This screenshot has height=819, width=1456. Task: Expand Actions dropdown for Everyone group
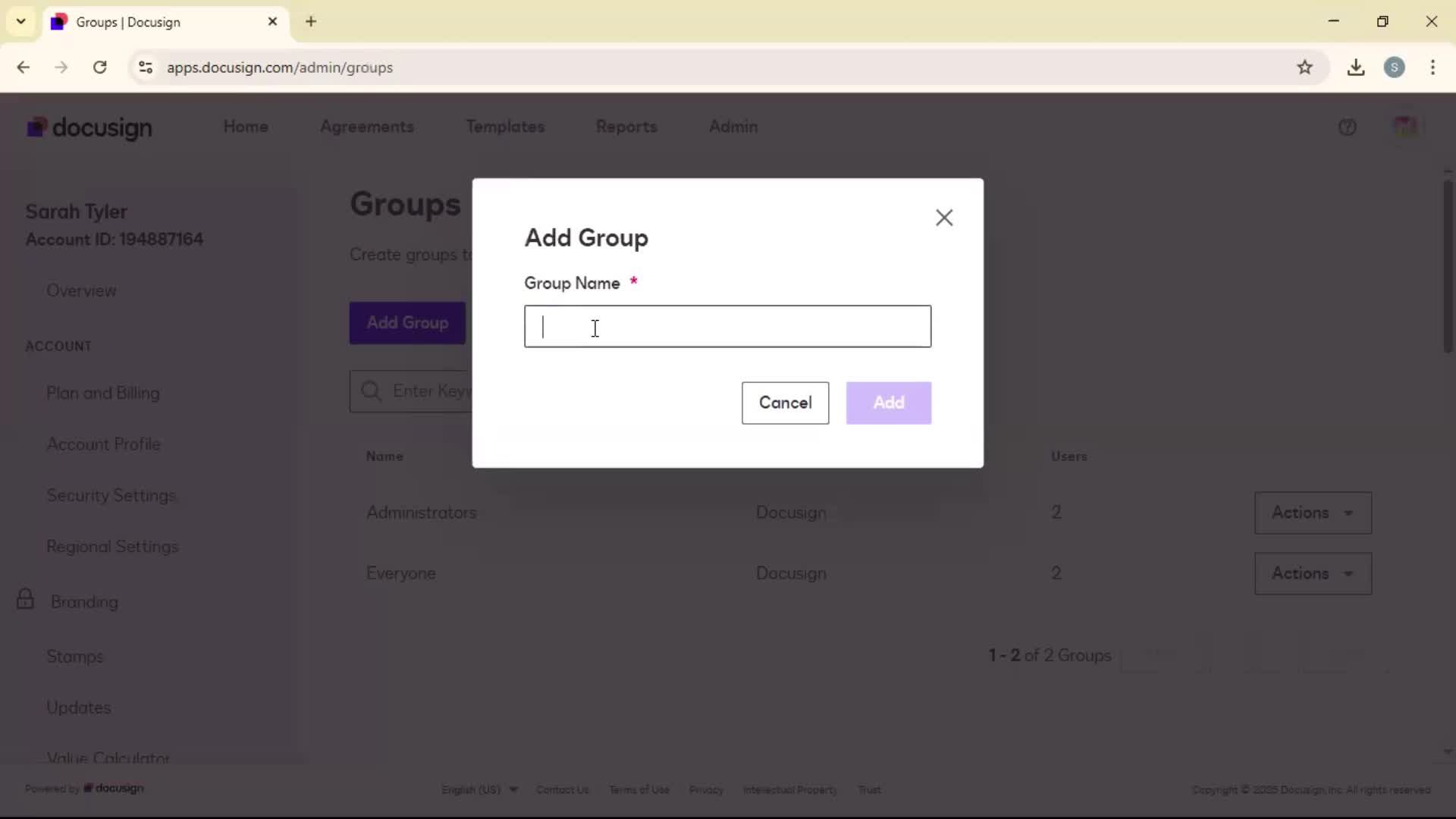click(x=1312, y=573)
